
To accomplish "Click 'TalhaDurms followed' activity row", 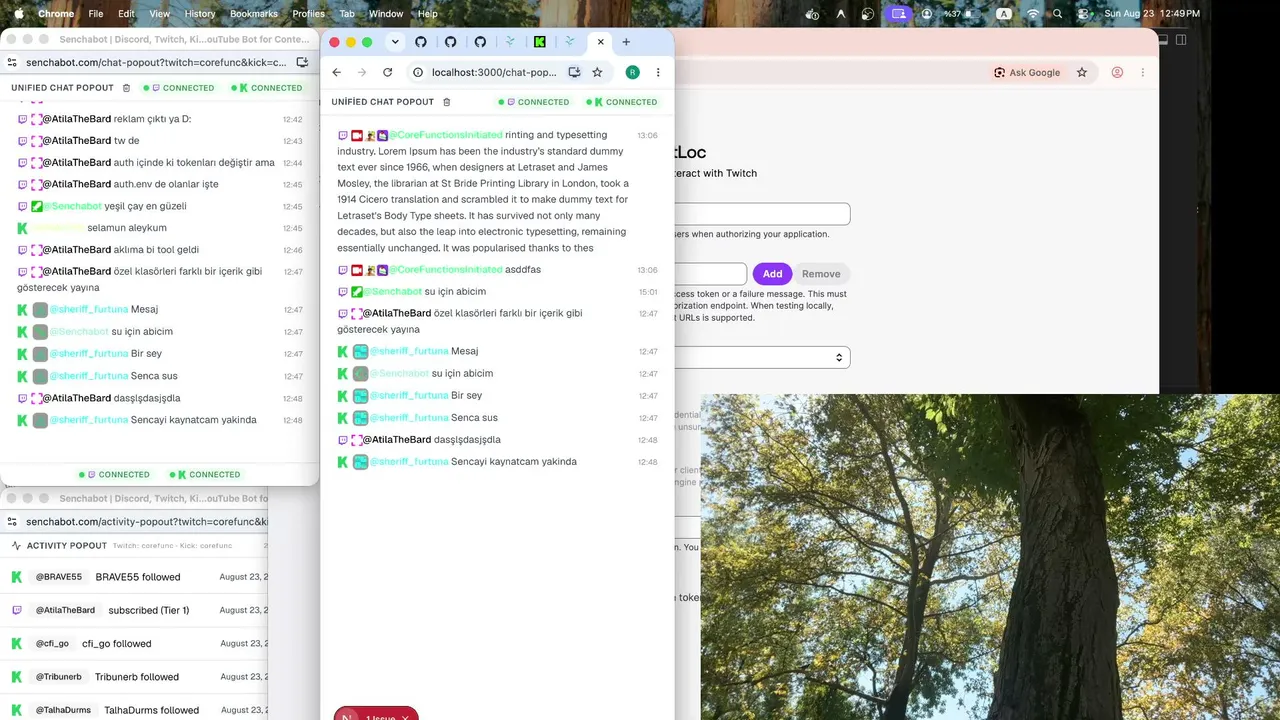I will click(x=134, y=710).
